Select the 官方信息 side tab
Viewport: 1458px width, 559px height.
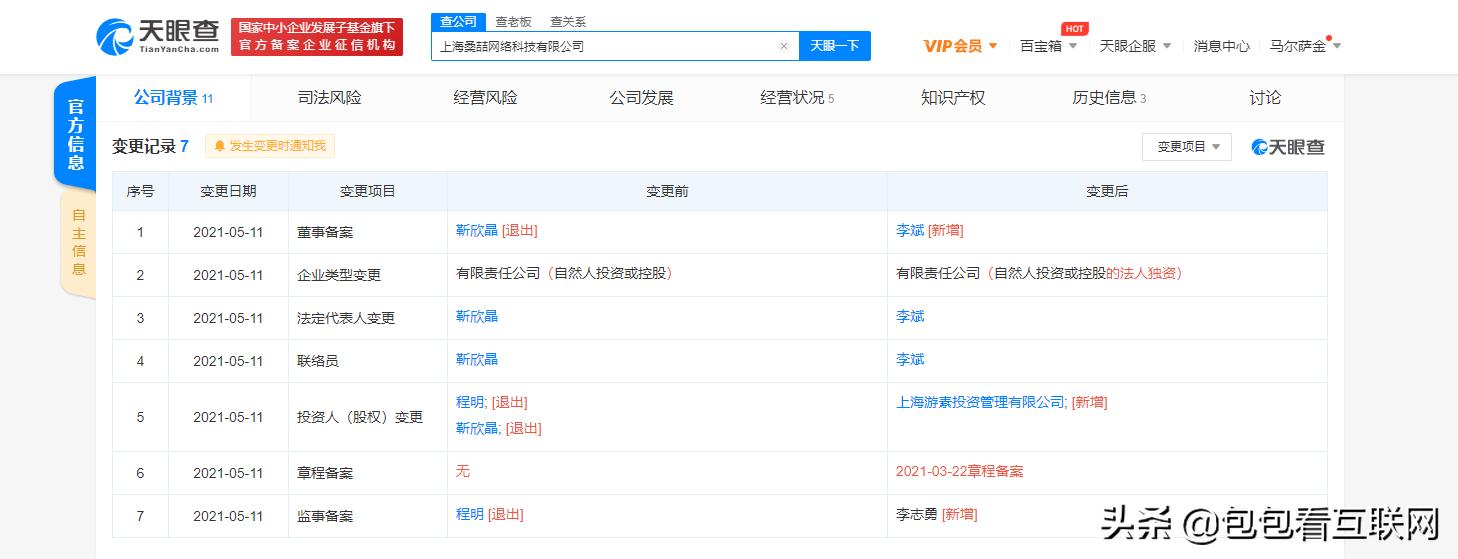pos(76,134)
